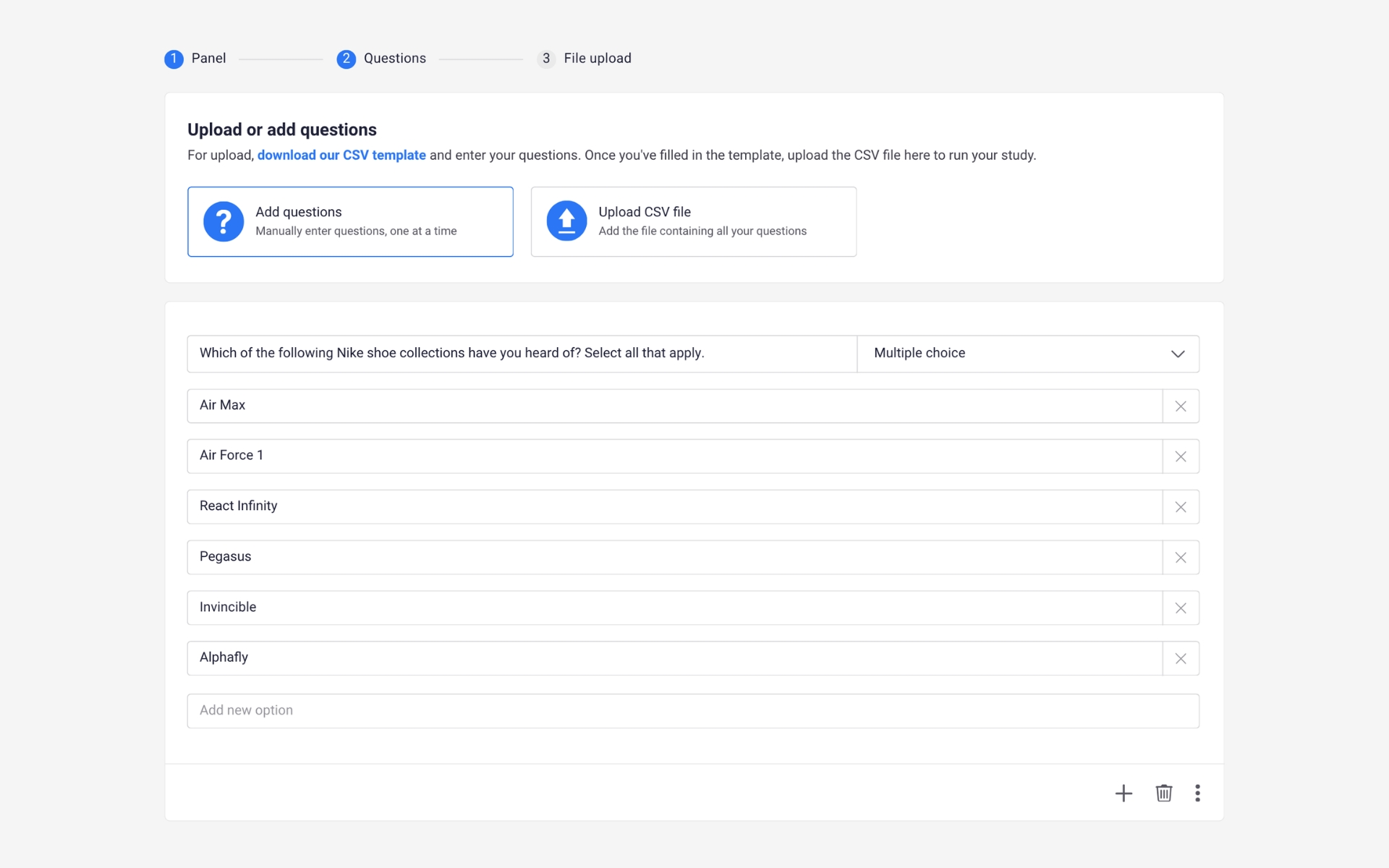Screen dimensions: 1389x868
Task: Select the Add questions card
Action: 350,221
